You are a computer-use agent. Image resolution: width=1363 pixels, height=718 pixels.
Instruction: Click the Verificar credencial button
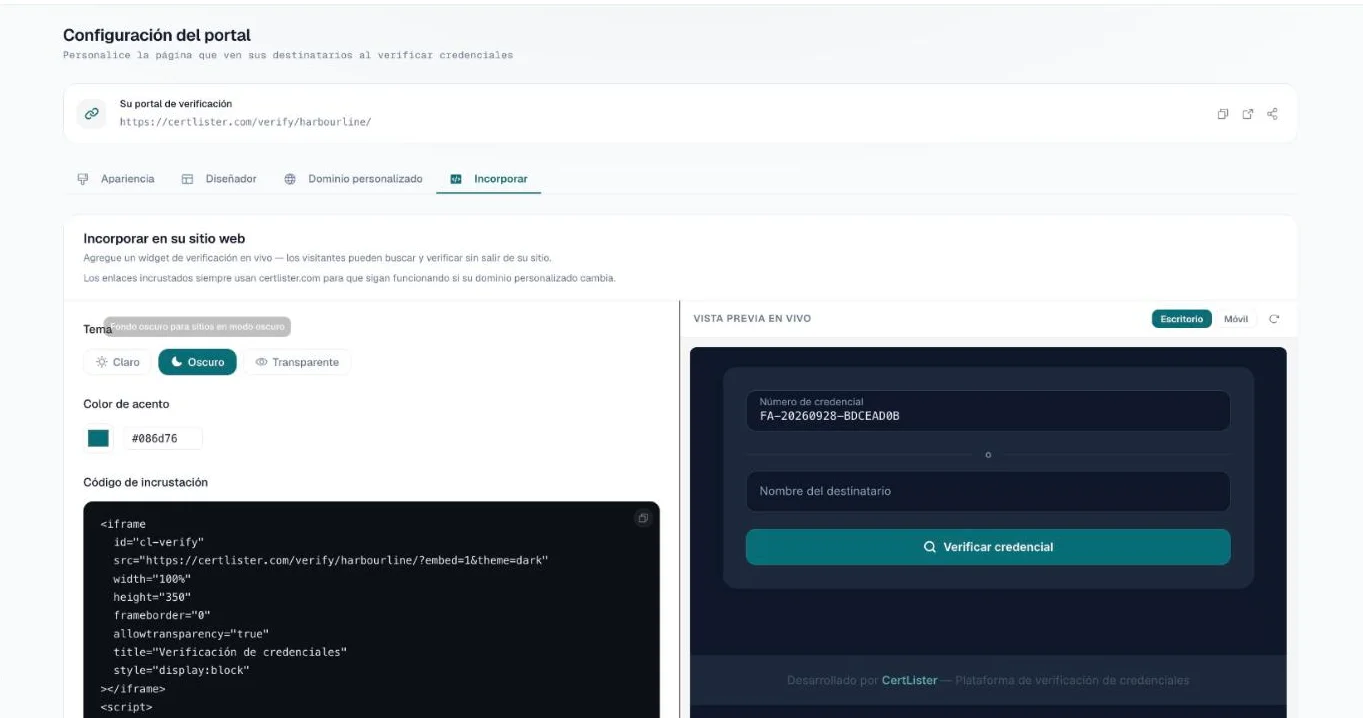coord(988,547)
